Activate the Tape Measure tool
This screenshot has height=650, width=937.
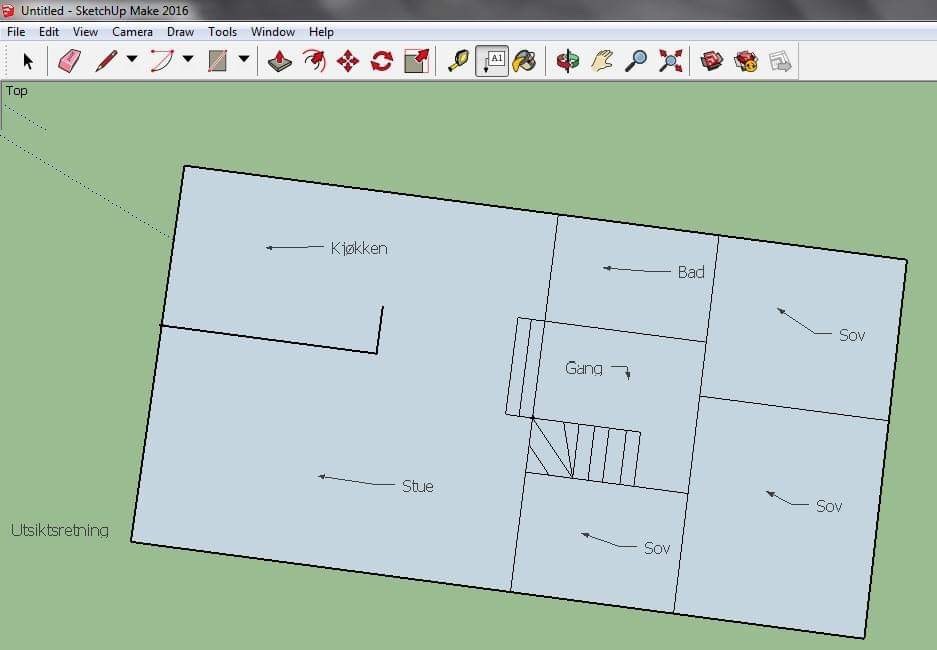(458, 62)
